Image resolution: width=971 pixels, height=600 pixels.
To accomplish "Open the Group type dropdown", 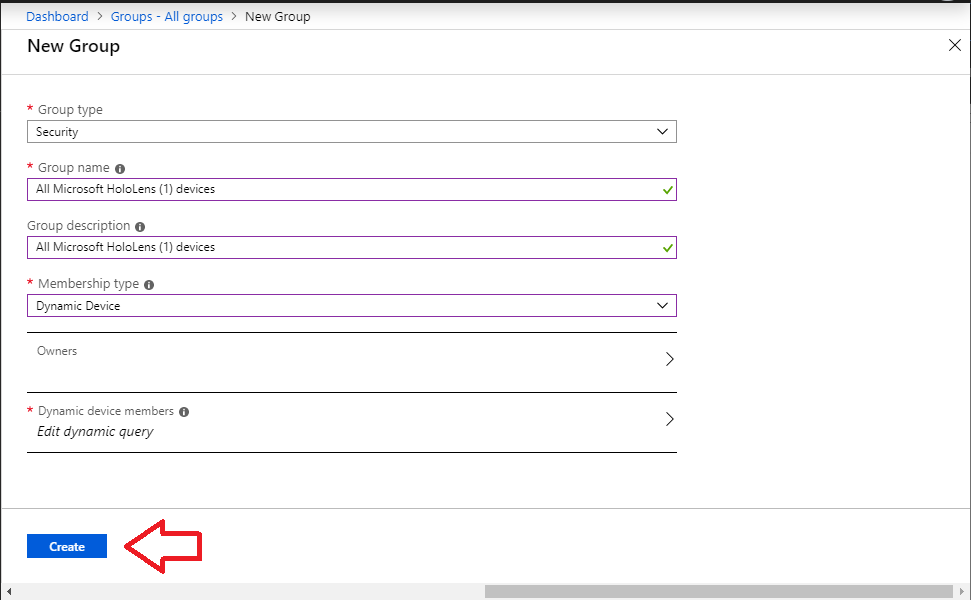I will (352, 132).
